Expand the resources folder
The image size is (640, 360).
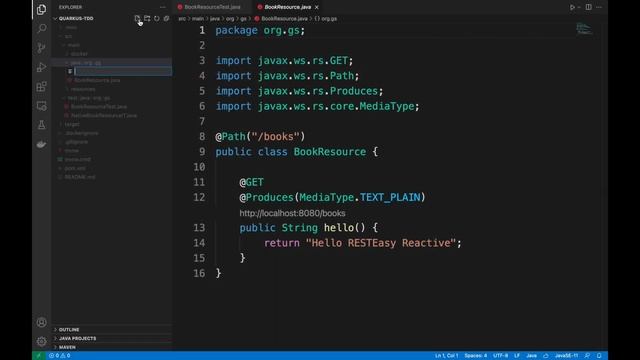[83, 89]
